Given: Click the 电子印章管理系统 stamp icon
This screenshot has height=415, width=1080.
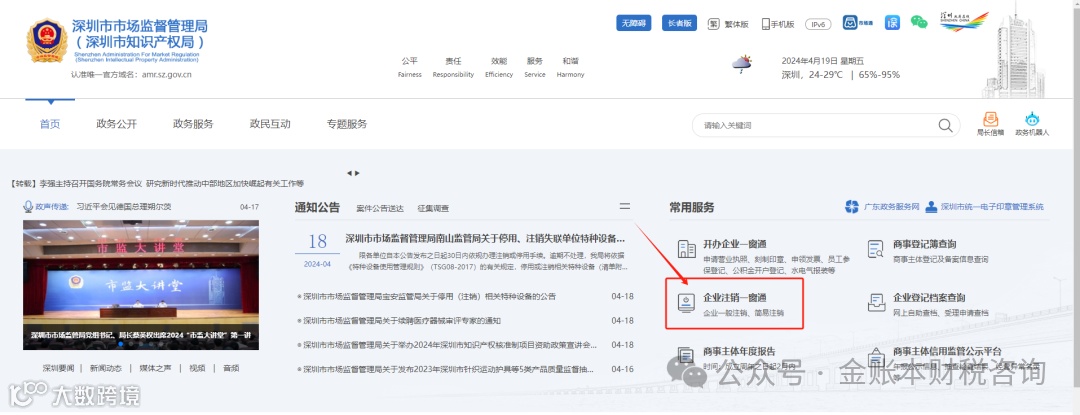Looking at the screenshot, I should point(932,207).
